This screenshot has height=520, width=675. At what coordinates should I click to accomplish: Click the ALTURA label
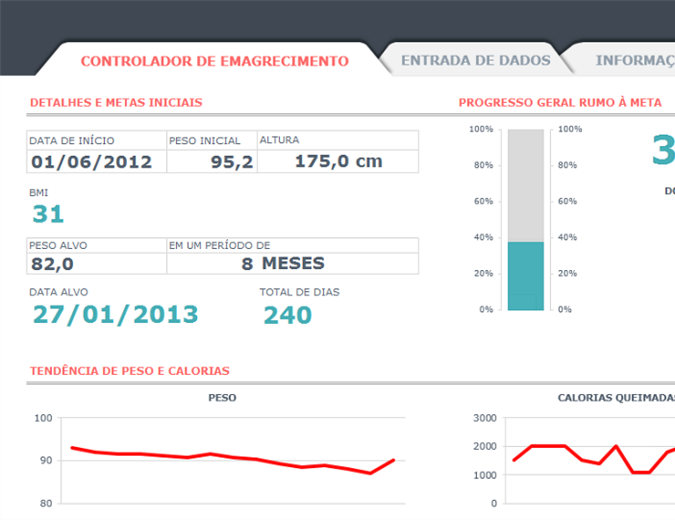click(279, 140)
